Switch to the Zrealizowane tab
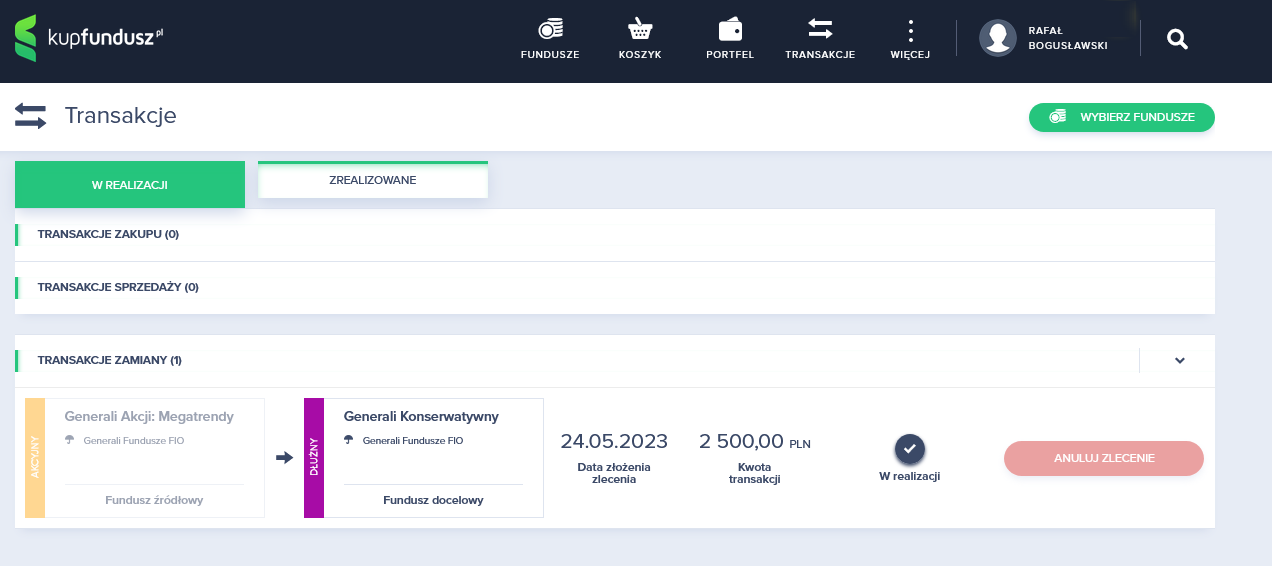Image resolution: width=1272 pixels, height=566 pixels. click(373, 180)
